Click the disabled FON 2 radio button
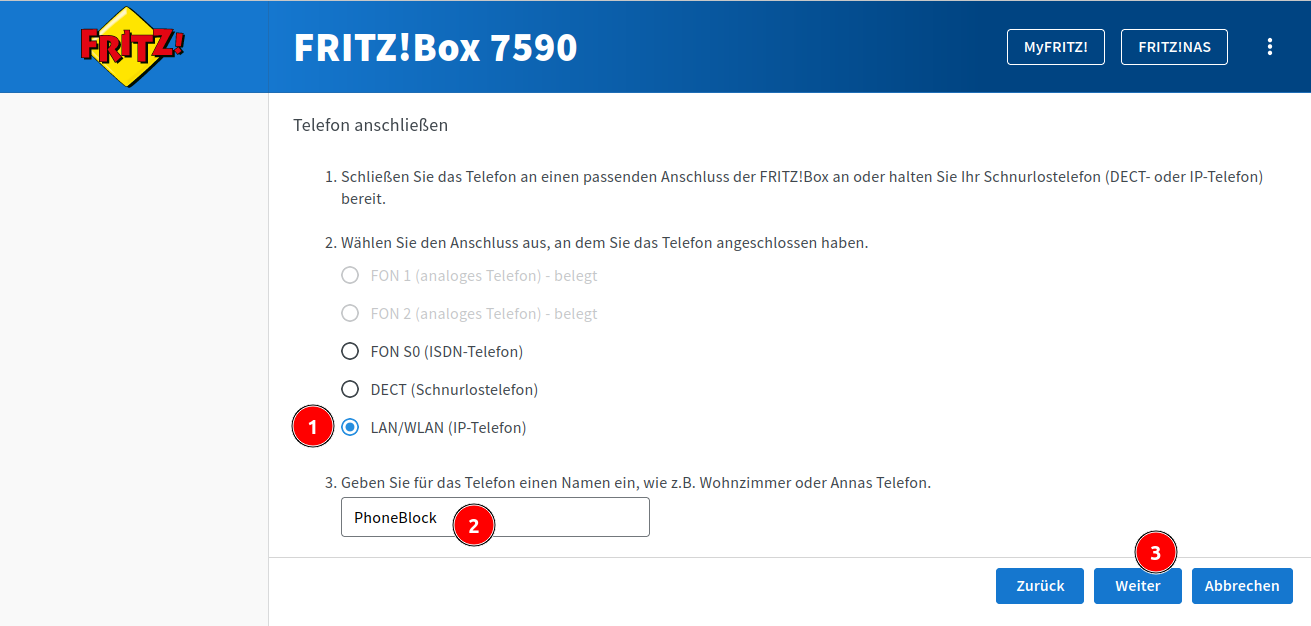 pyautogui.click(x=350, y=313)
